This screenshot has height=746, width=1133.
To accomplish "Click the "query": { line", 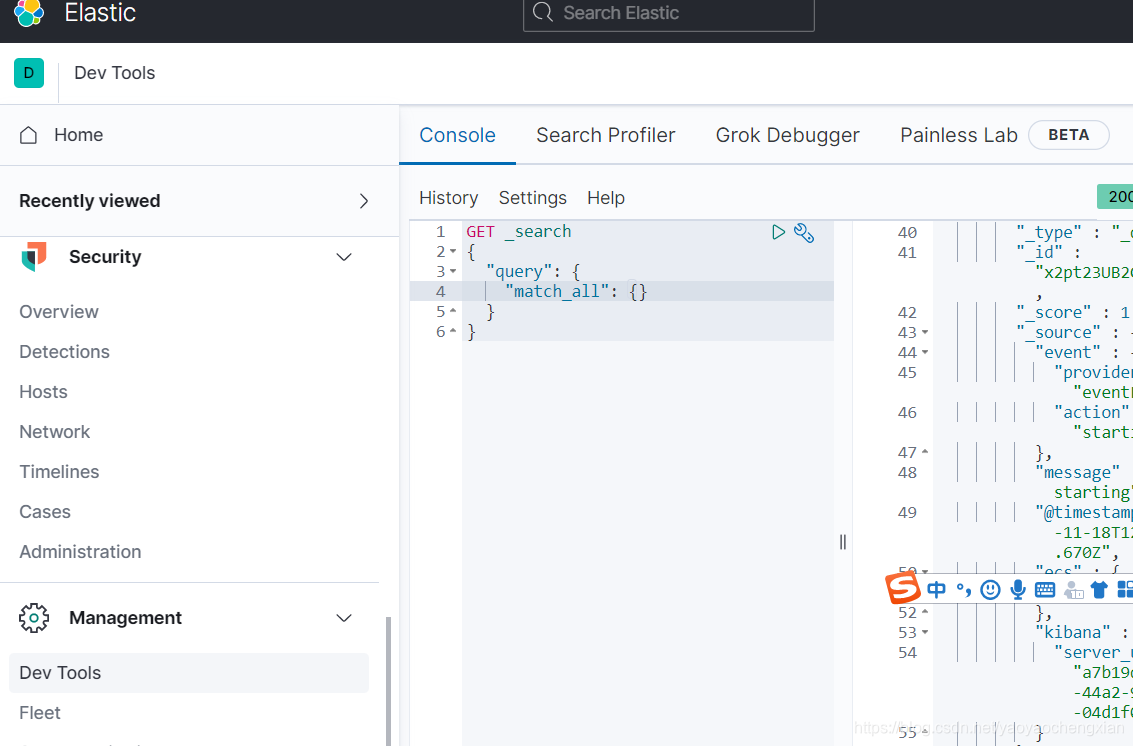I will pyautogui.click(x=533, y=272).
